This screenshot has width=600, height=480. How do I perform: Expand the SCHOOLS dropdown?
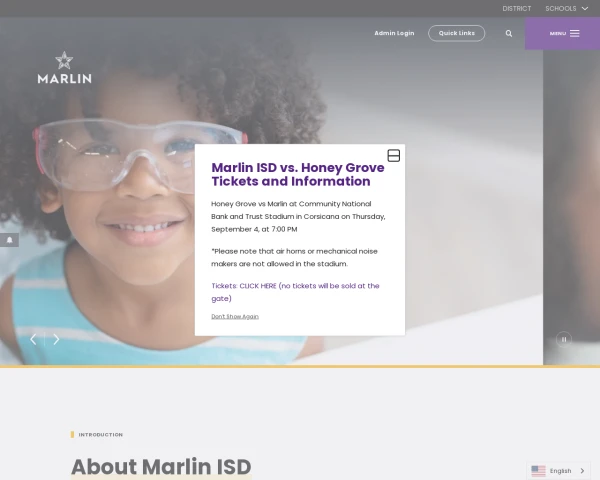[566, 8]
